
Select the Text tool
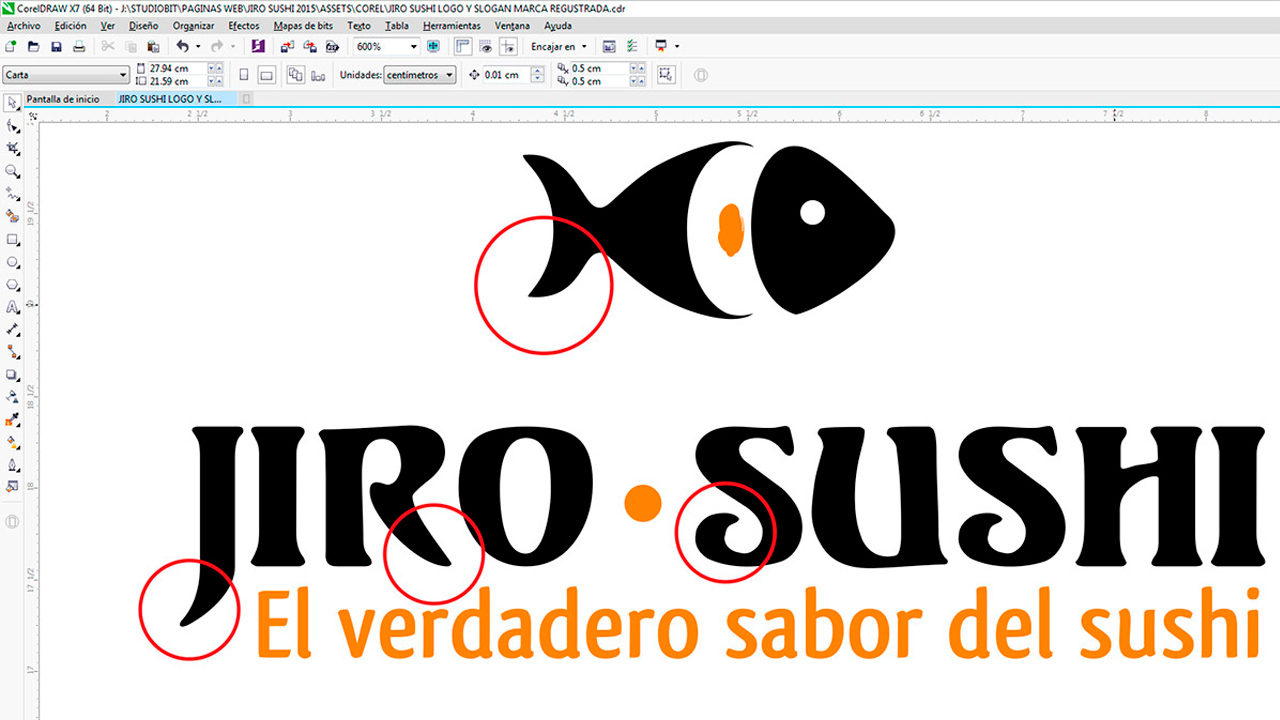pyautogui.click(x=12, y=307)
